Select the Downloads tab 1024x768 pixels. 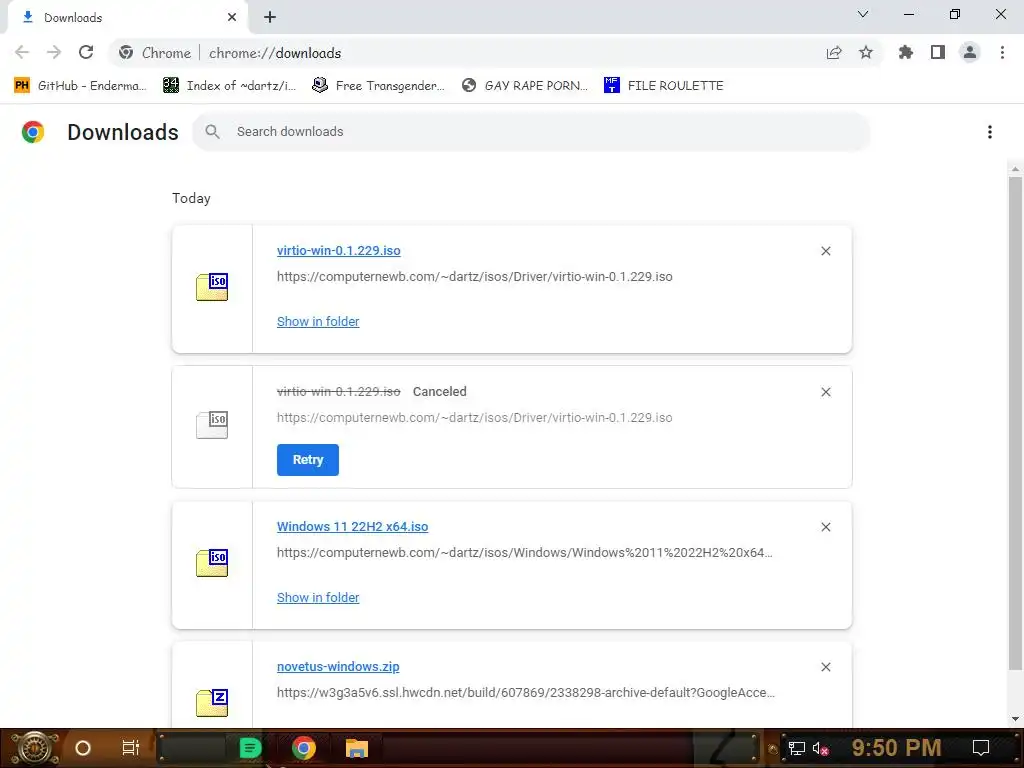tap(127, 18)
